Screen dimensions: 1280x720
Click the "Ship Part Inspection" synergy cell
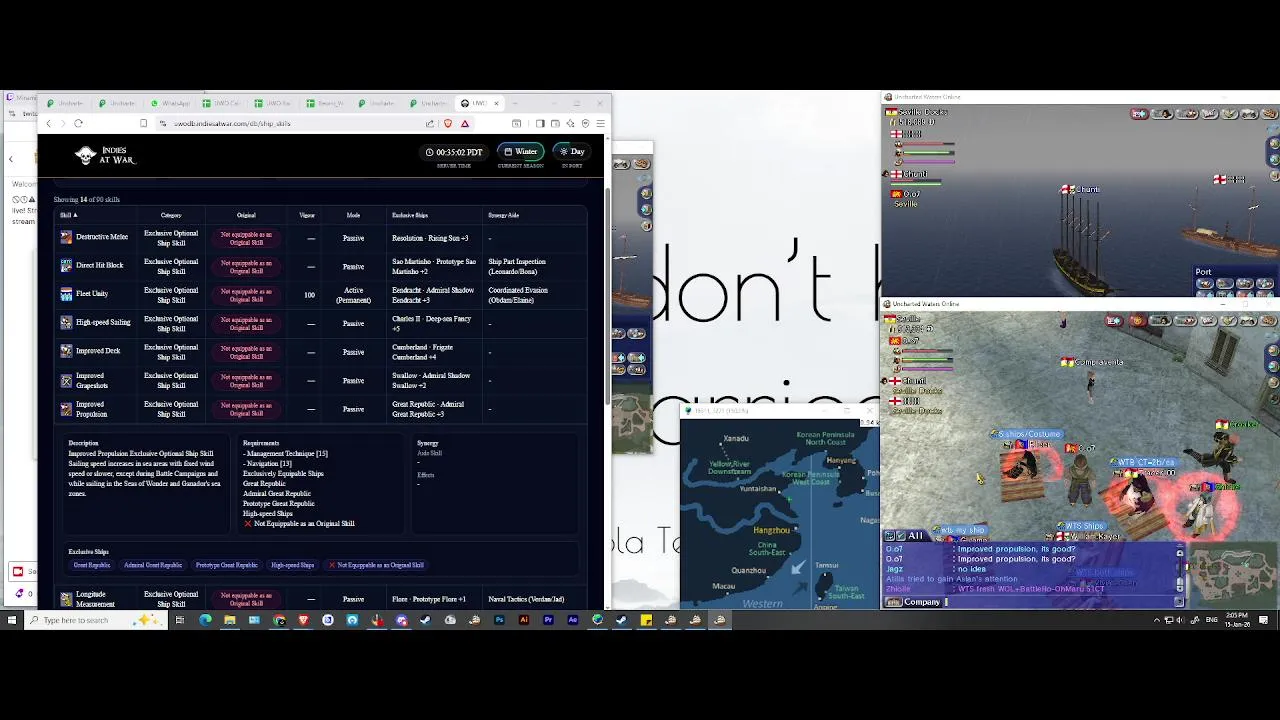tap(517, 266)
